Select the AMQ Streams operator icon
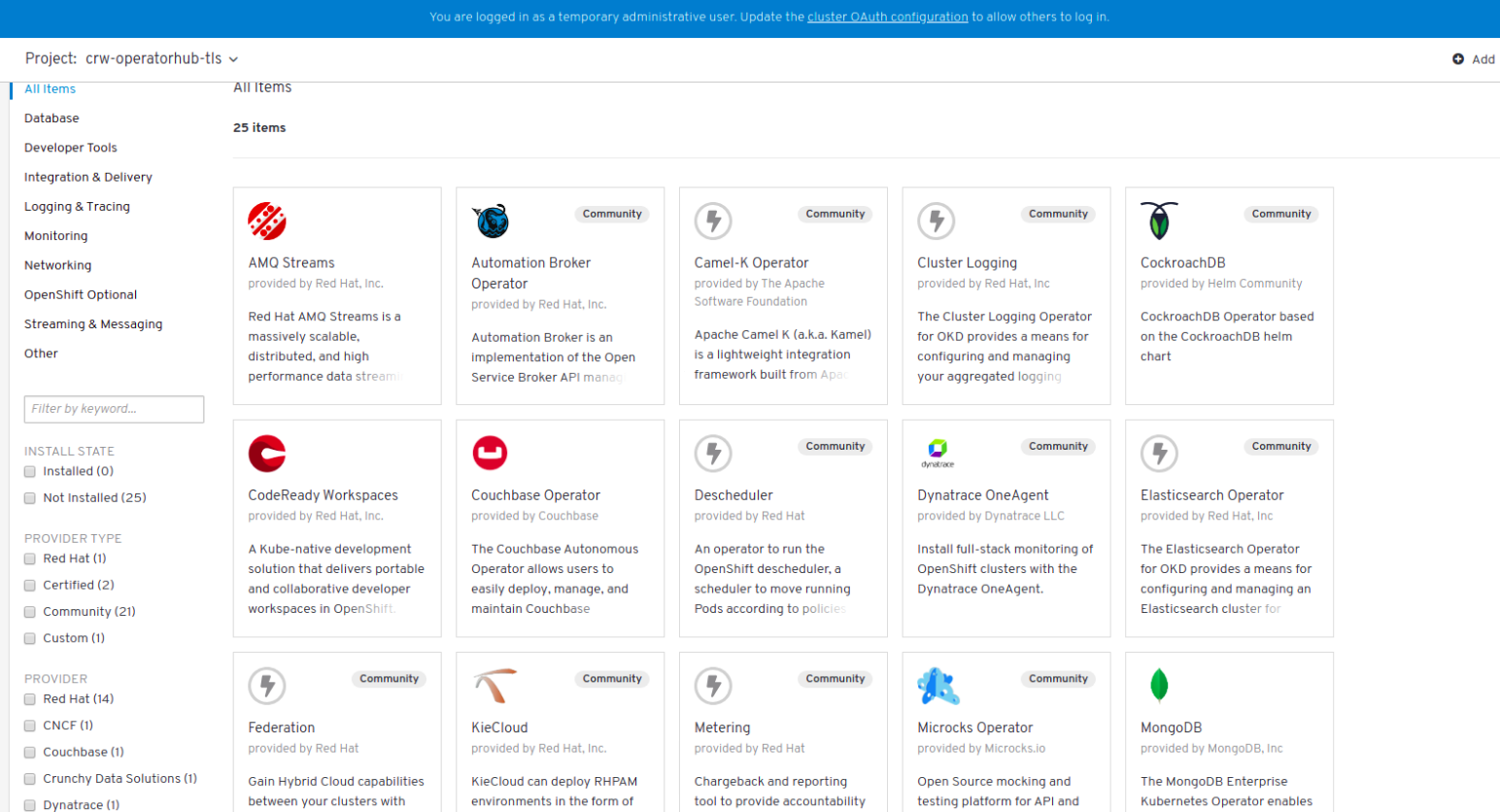Viewport: 1500px width, 812px height. point(267,221)
